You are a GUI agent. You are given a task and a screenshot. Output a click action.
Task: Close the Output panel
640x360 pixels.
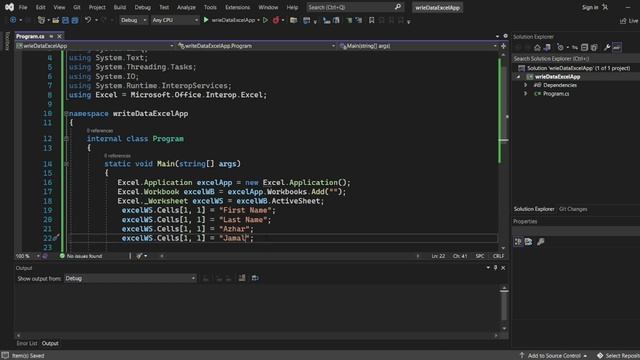503,268
